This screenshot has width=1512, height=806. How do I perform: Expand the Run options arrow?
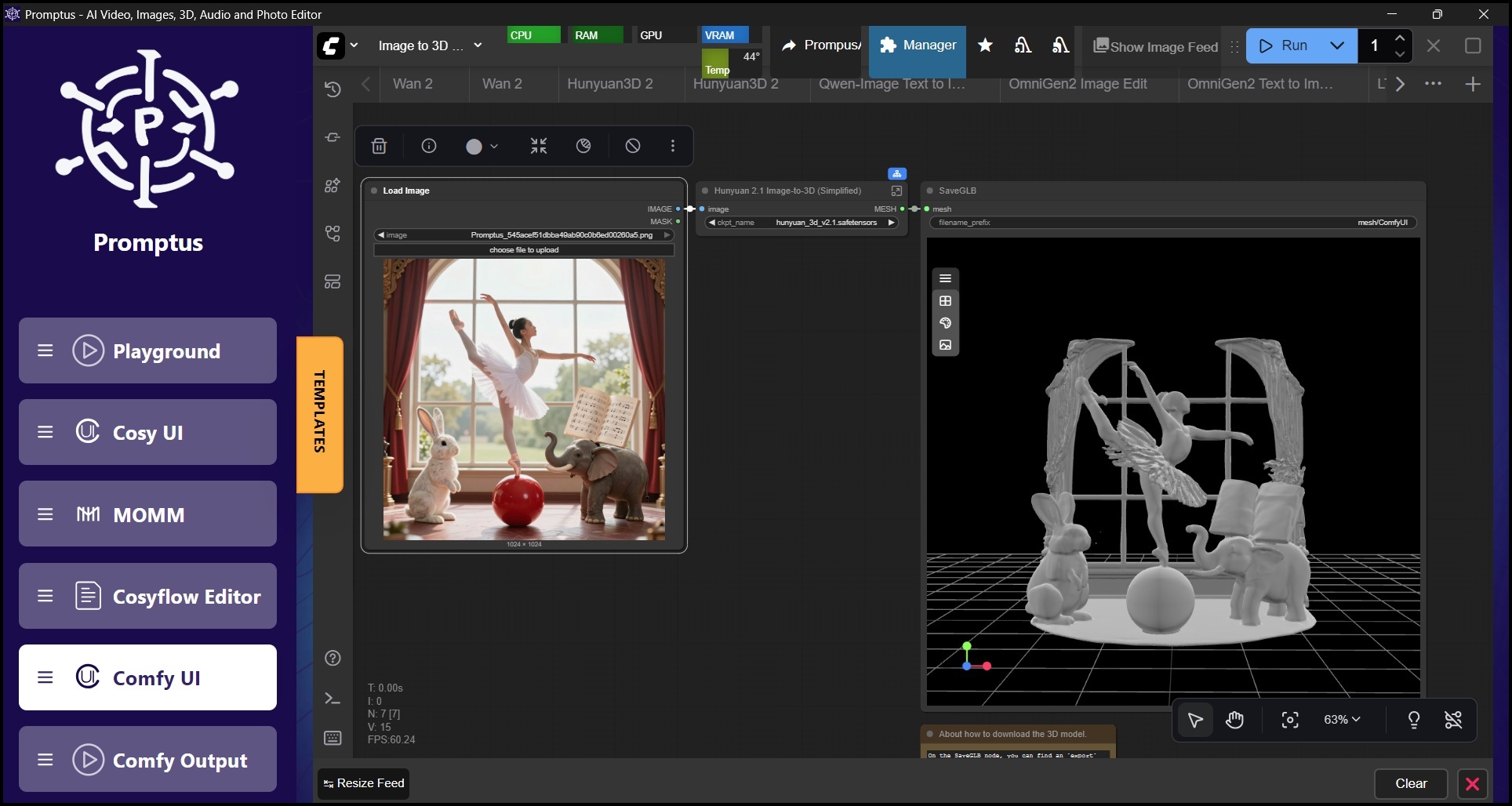click(x=1338, y=45)
